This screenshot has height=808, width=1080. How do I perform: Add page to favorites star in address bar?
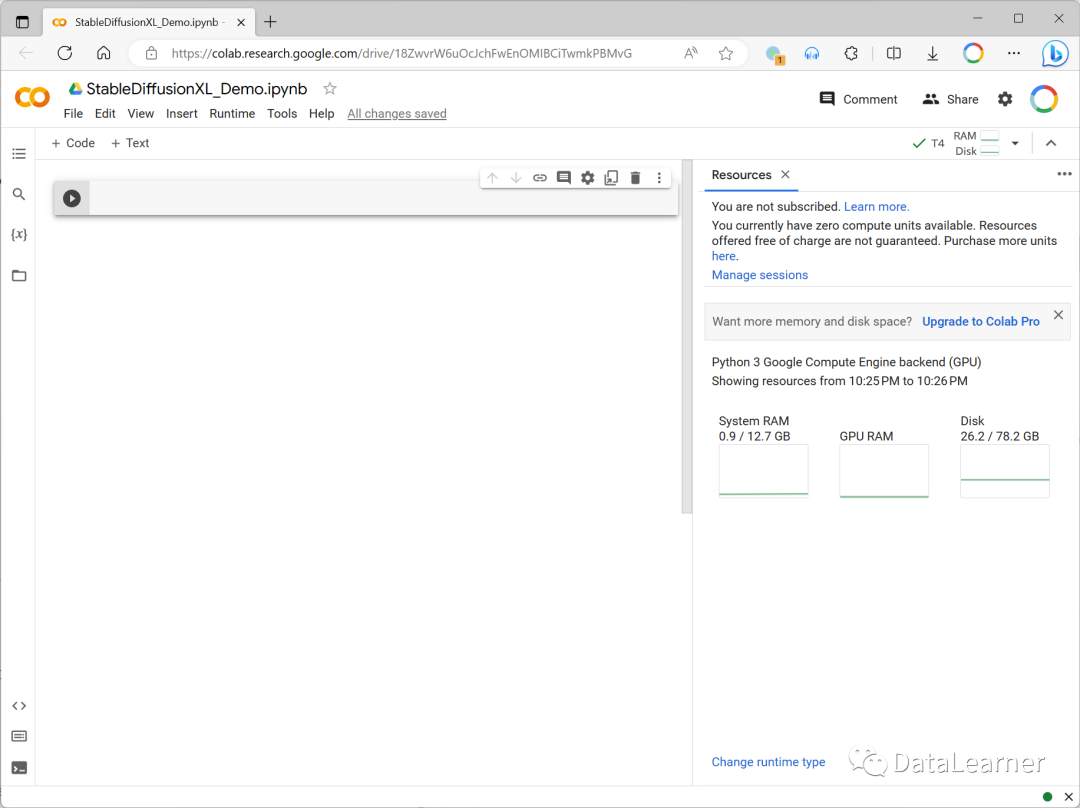[725, 53]
